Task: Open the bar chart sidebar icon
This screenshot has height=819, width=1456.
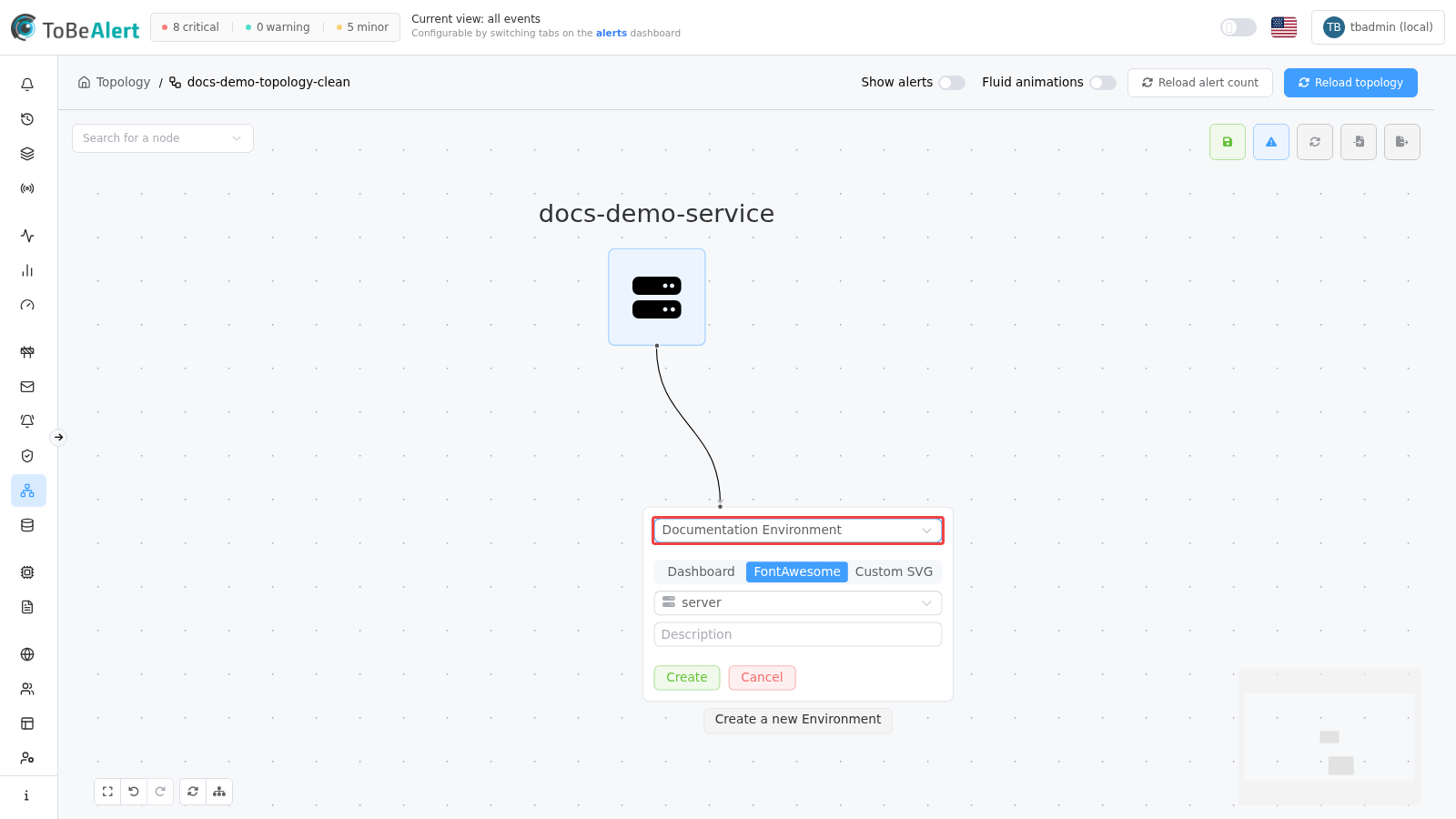Action: click(27, 270)
